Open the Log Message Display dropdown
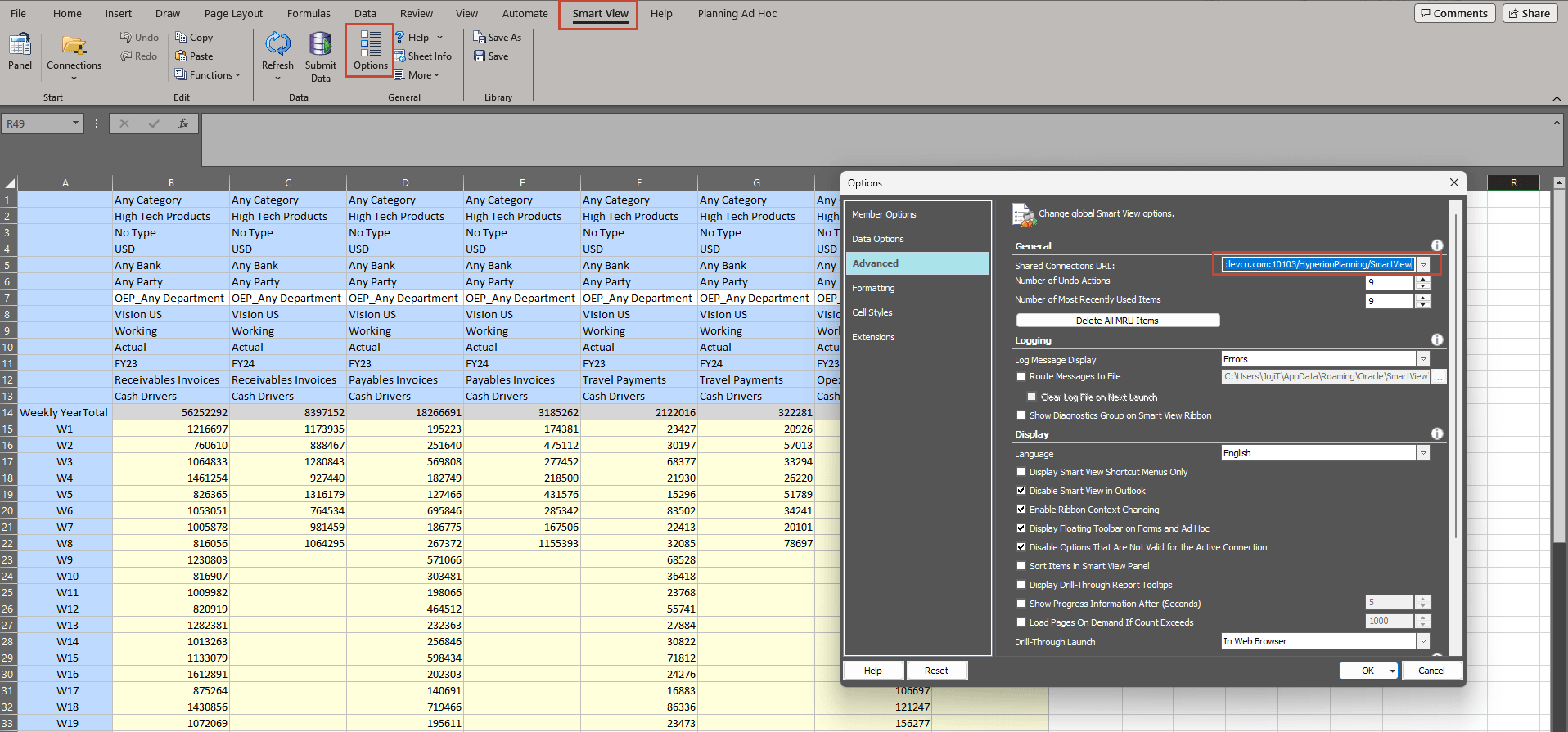Image resolution: width=1568 pixels, height=732 pixels. coord(1423,359)
